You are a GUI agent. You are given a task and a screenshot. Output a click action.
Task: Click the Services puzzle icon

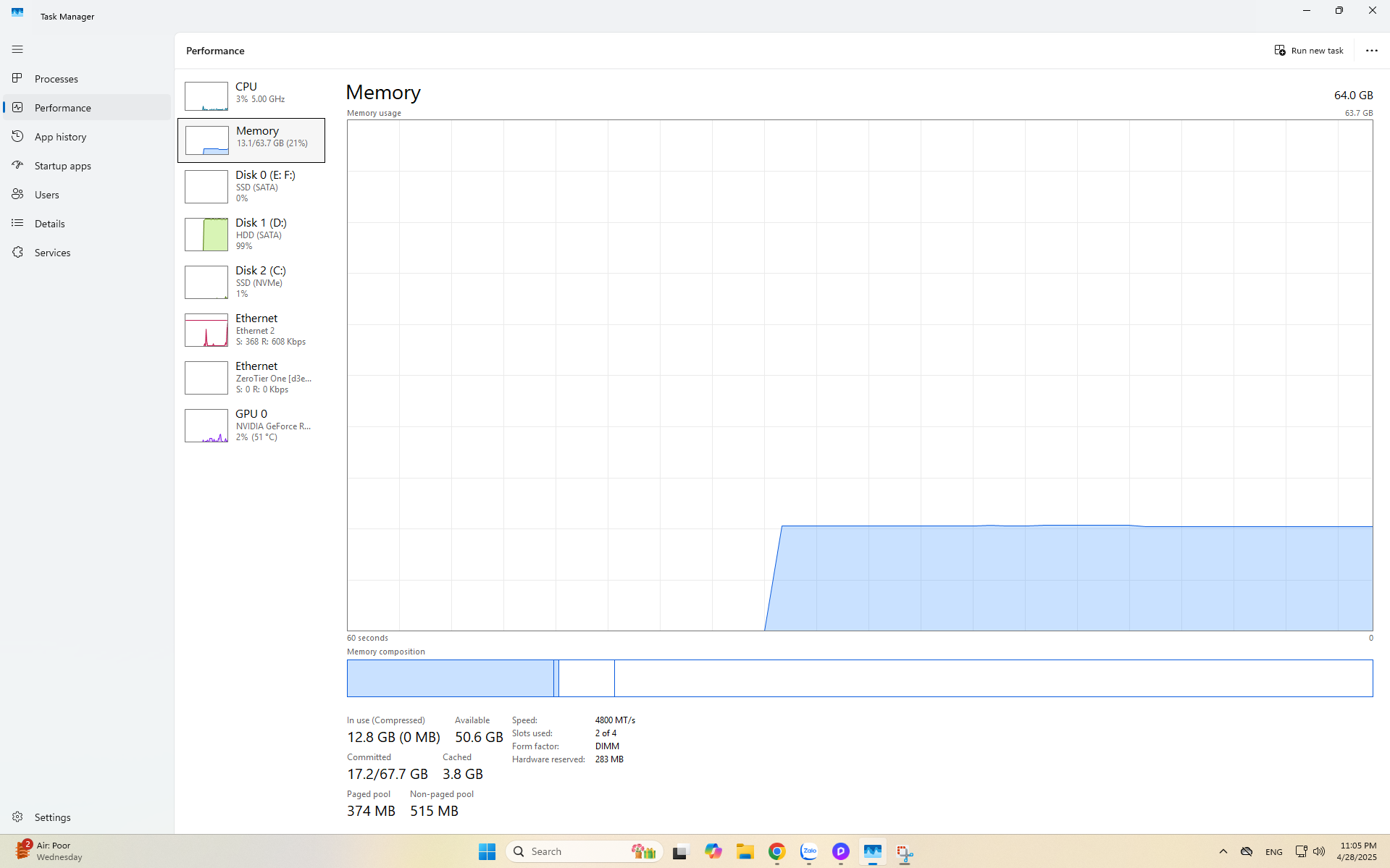tap(17, 252)
